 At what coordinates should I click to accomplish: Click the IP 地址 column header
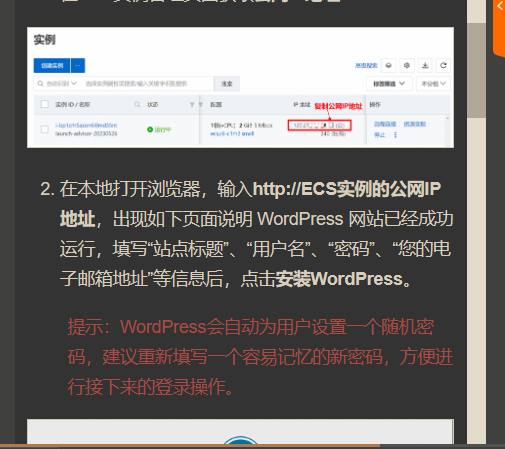pyautogui.click(x=302, y=105)
